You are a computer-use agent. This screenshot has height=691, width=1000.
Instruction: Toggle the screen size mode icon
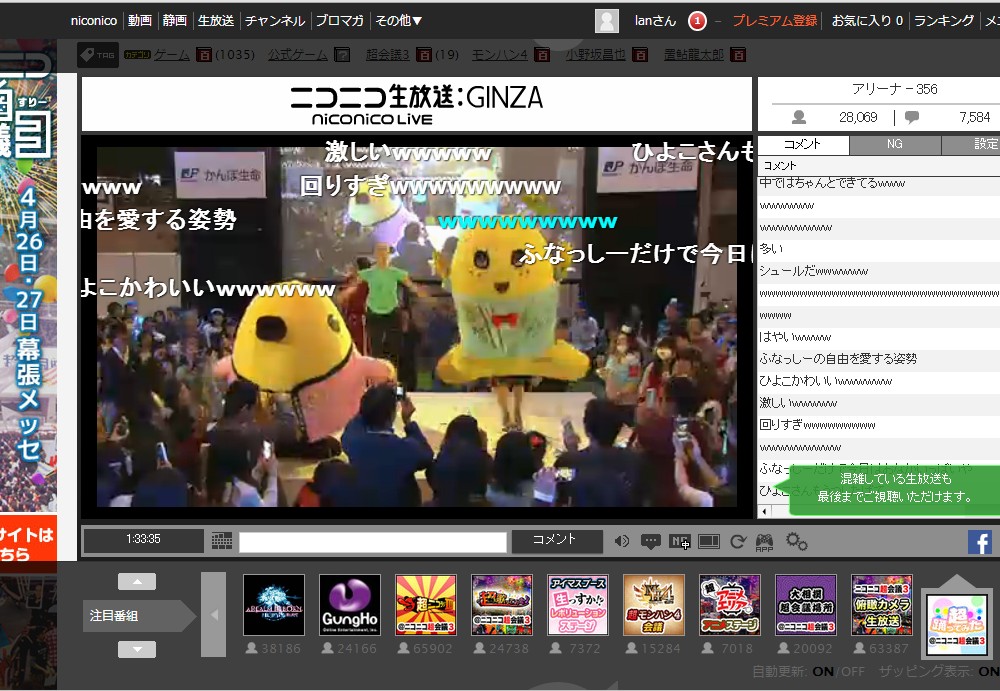point(709,542)
